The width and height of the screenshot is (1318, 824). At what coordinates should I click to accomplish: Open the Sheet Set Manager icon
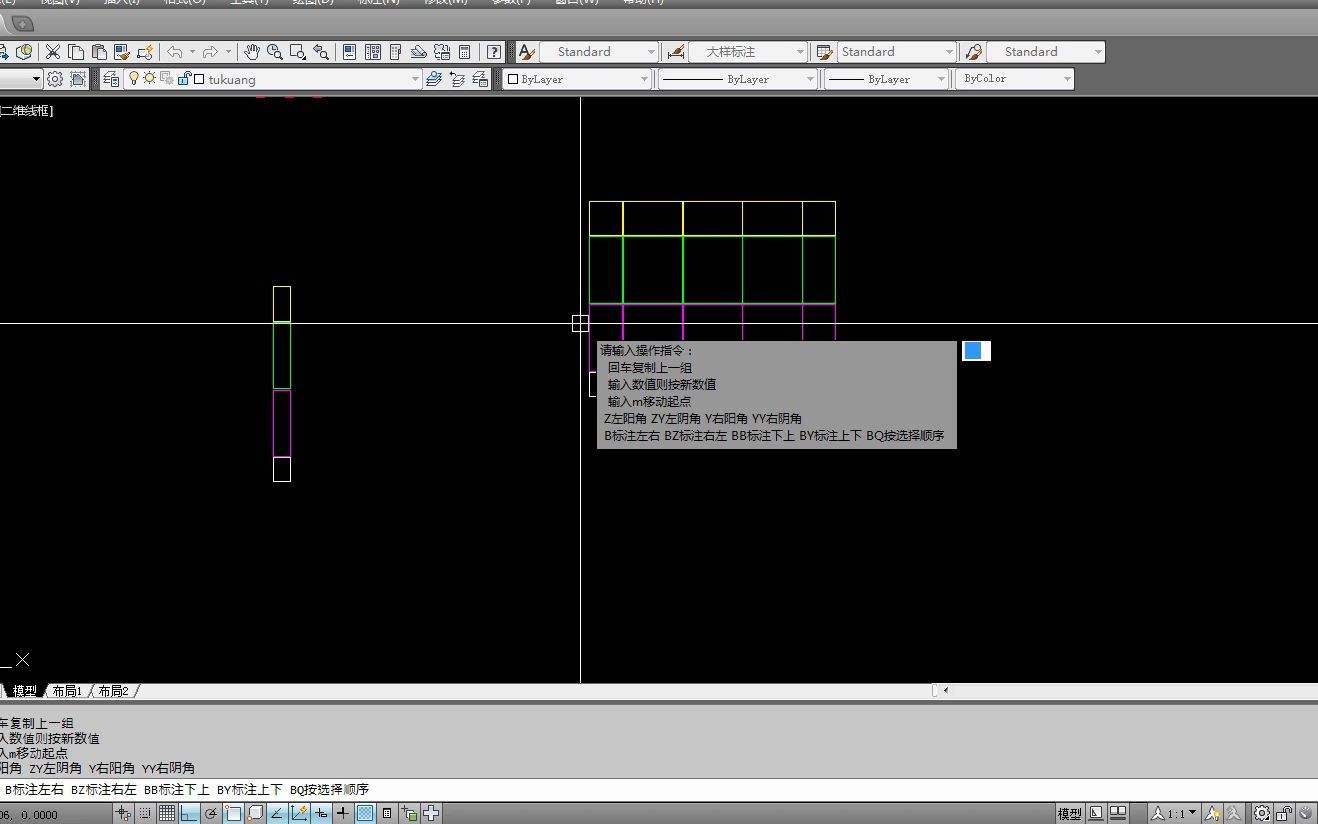click(419, 52)
